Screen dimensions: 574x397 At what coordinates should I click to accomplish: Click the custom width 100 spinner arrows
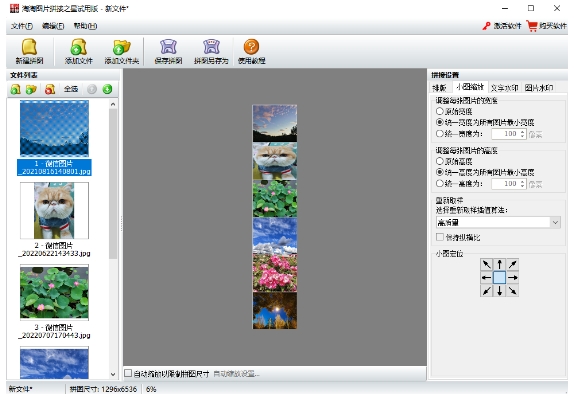click(522, 134)
